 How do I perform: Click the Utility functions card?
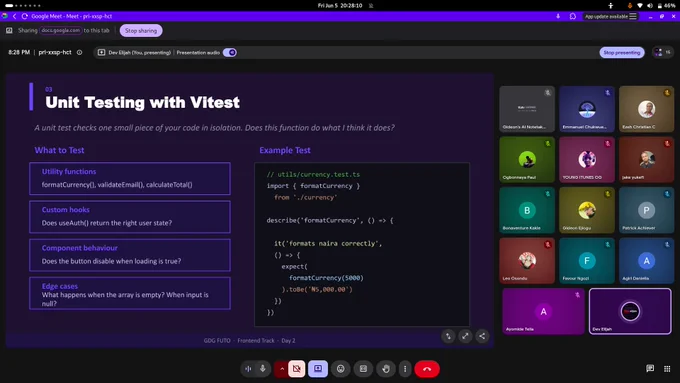[130, 178]
